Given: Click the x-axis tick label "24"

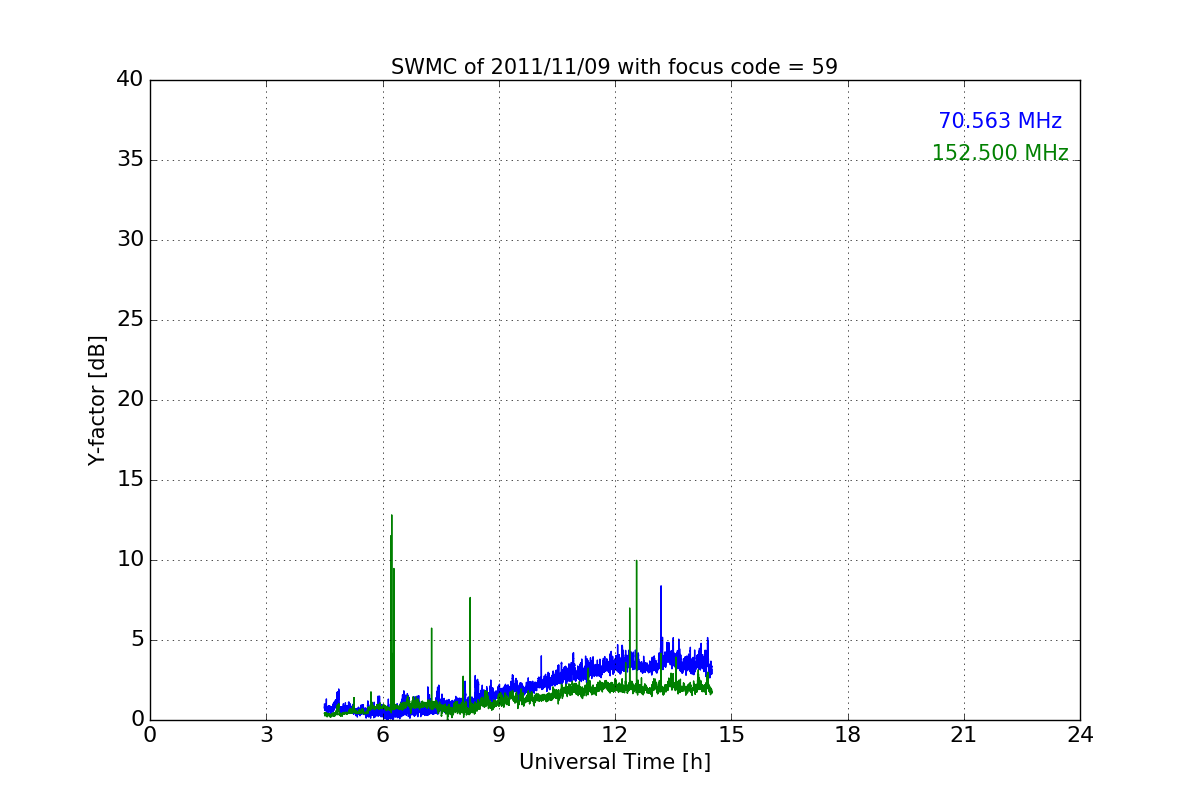Looking at the screenshot, I should click(1080, 735).
